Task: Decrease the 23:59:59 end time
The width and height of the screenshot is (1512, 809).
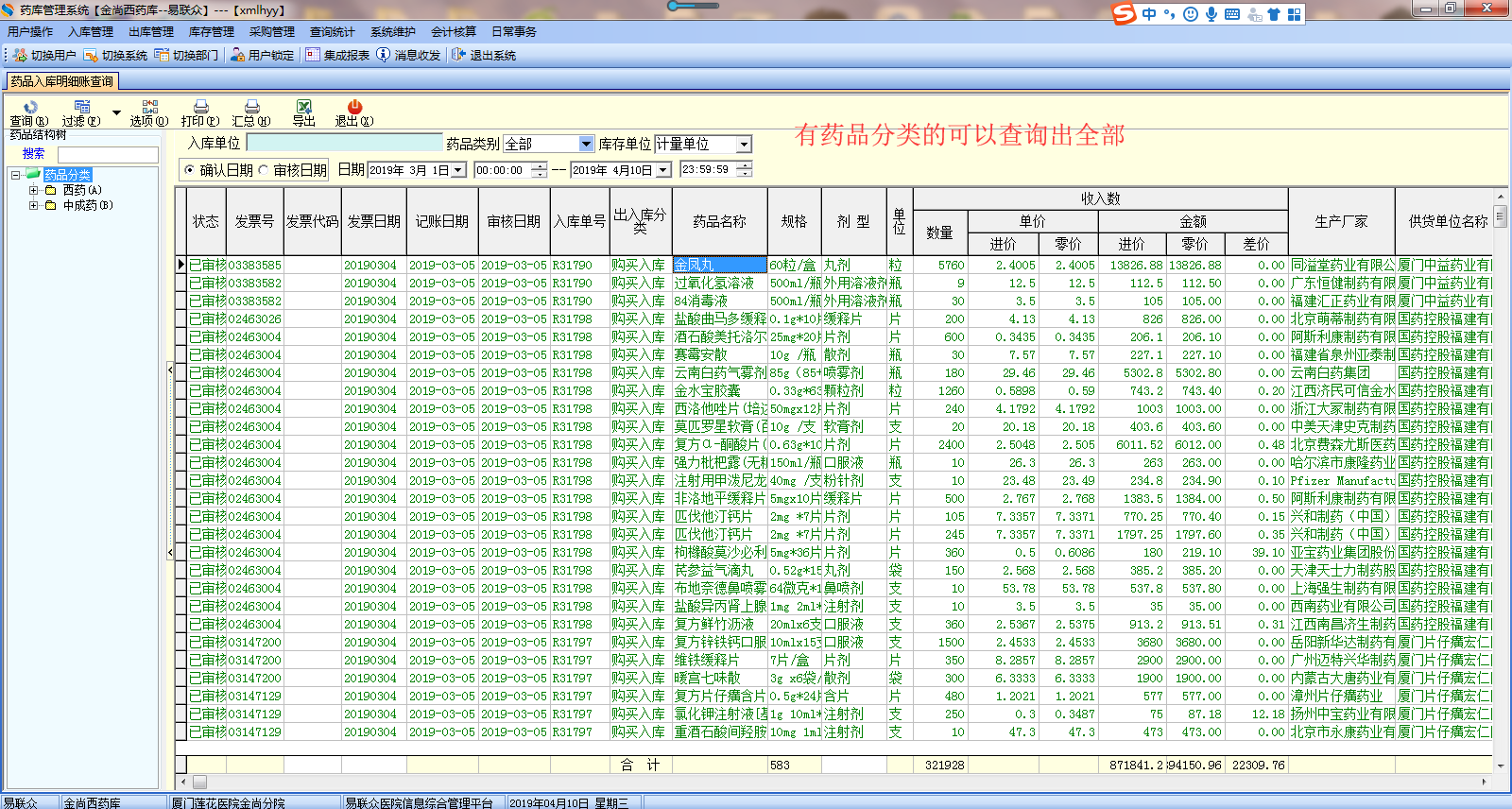Action: [x=744, y=174]
